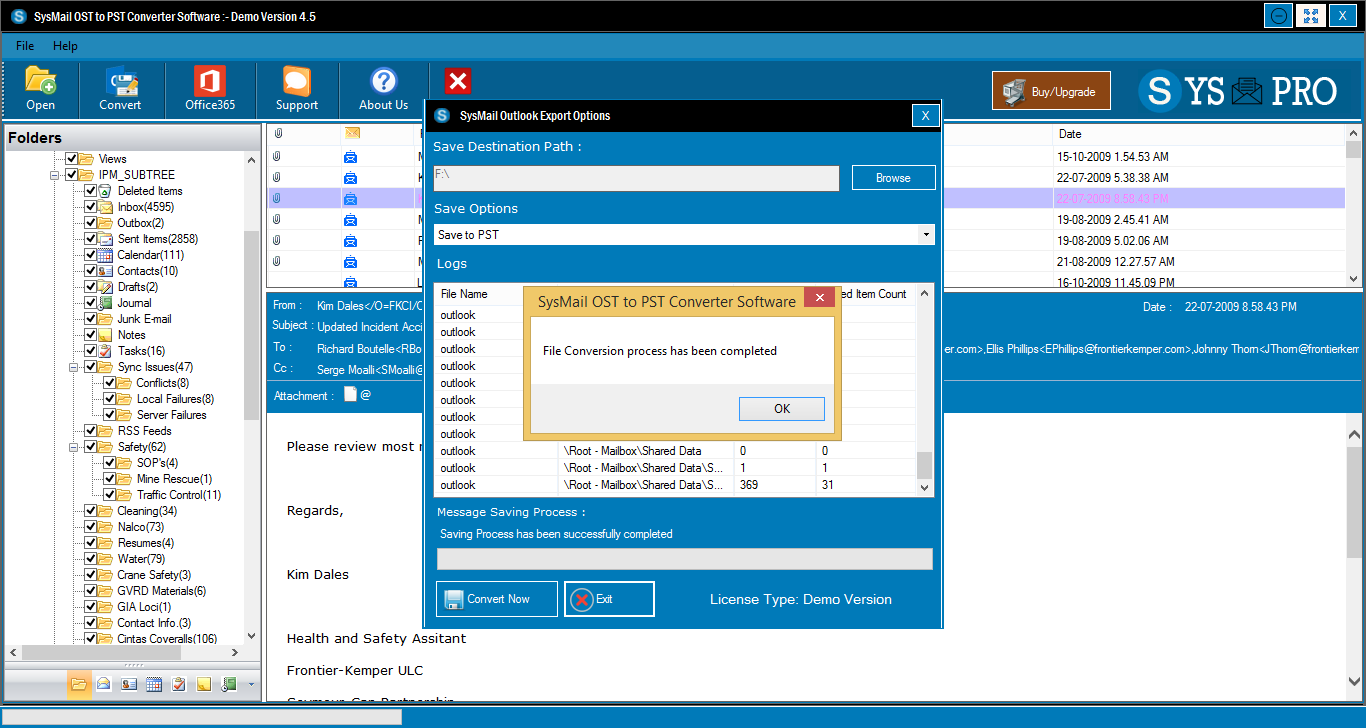The image size is (1366, 728).
Task: Click the Browse button
Action: pyautogui.click(x=893, y=178)
